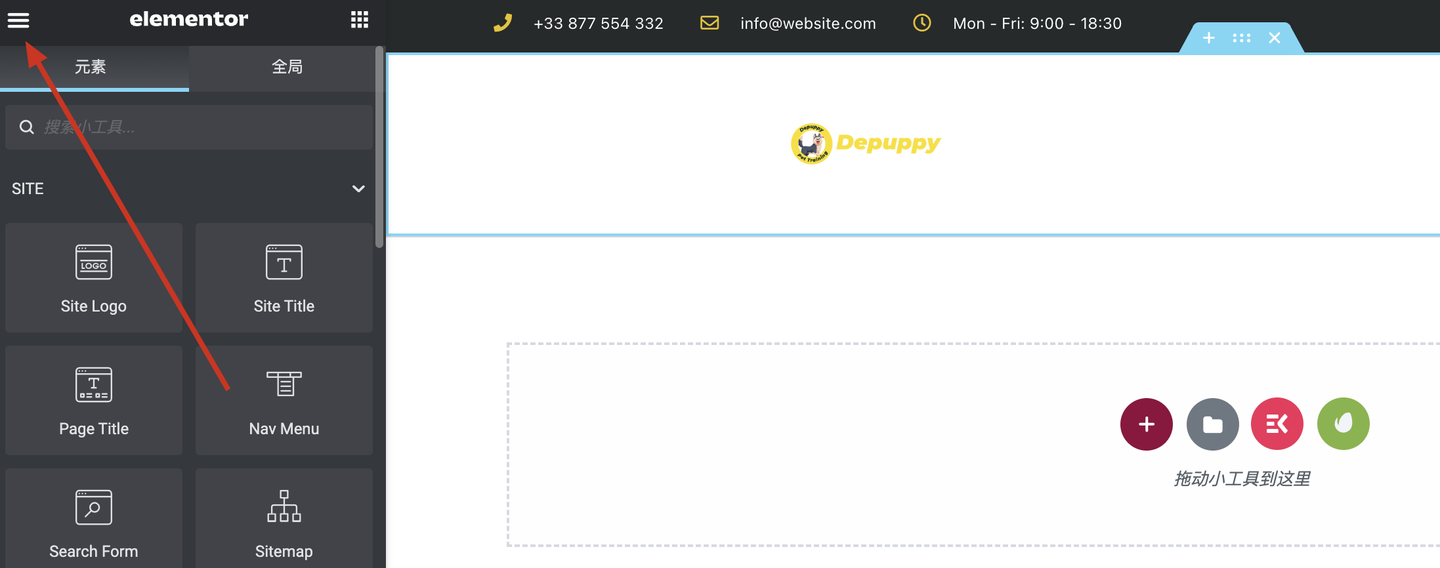Select the Site Logo widget
1440x568 pixels.
click(x=94, y=278)
